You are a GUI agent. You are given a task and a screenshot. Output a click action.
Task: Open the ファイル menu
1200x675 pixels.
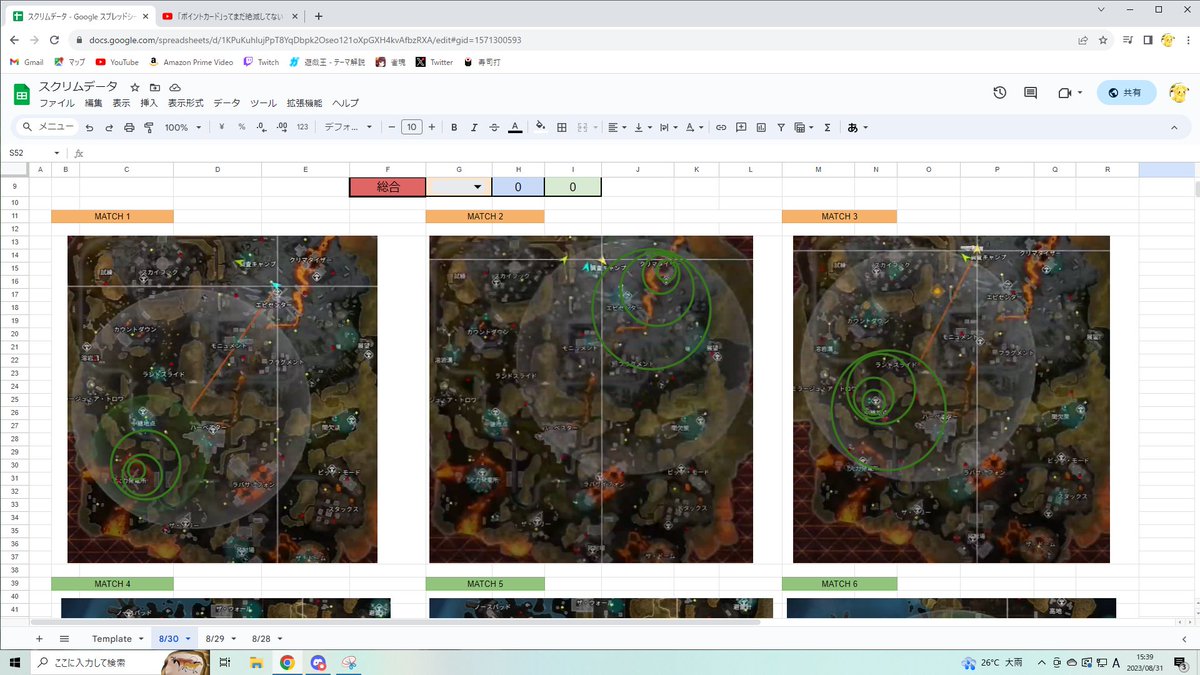pos(57,103)
